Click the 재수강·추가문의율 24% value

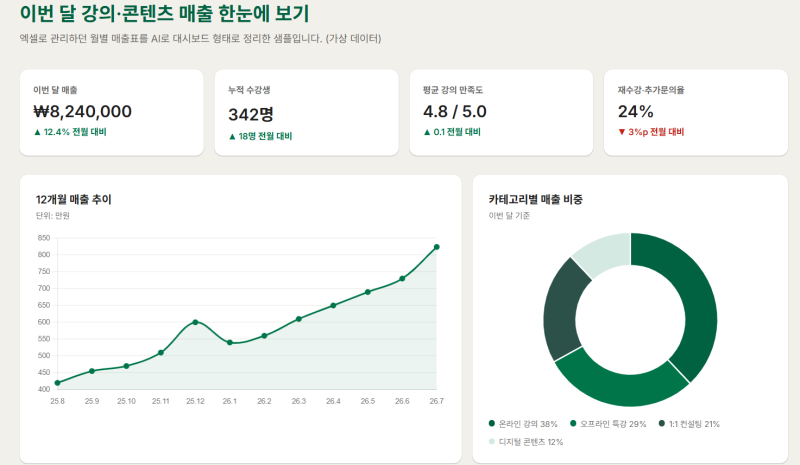[x=636, y=111]
